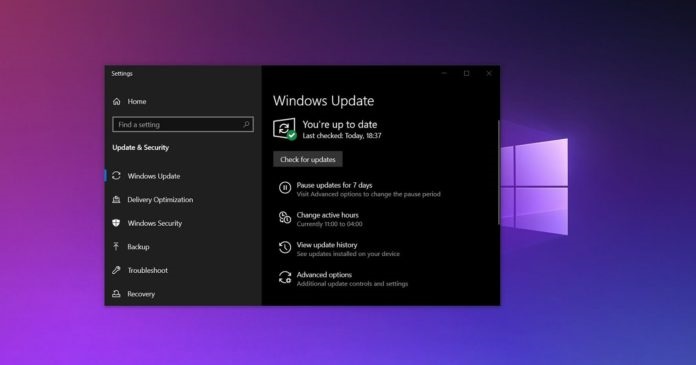Click the Delivery Optimization icon
This screenshot has height=365, width=696.
pyautogui.click(x=116, y=199)
